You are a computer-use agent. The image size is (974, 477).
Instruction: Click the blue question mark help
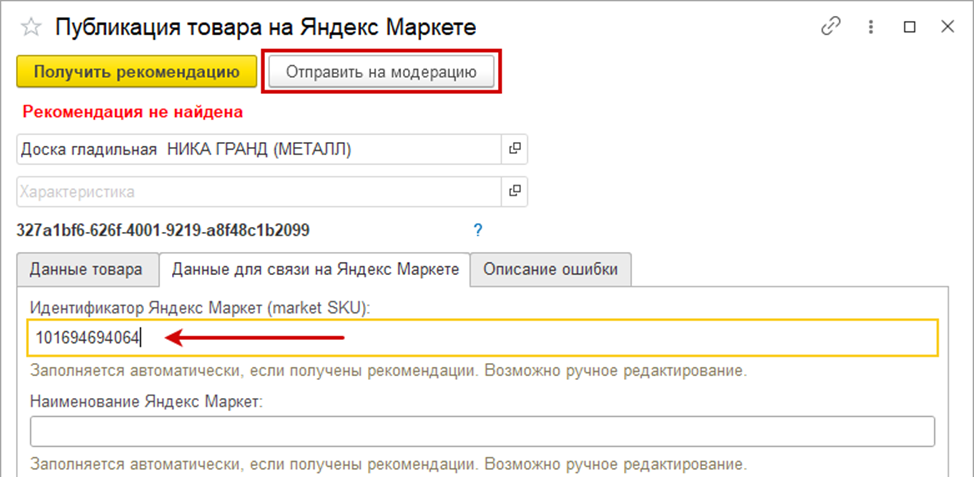[478, 230]
